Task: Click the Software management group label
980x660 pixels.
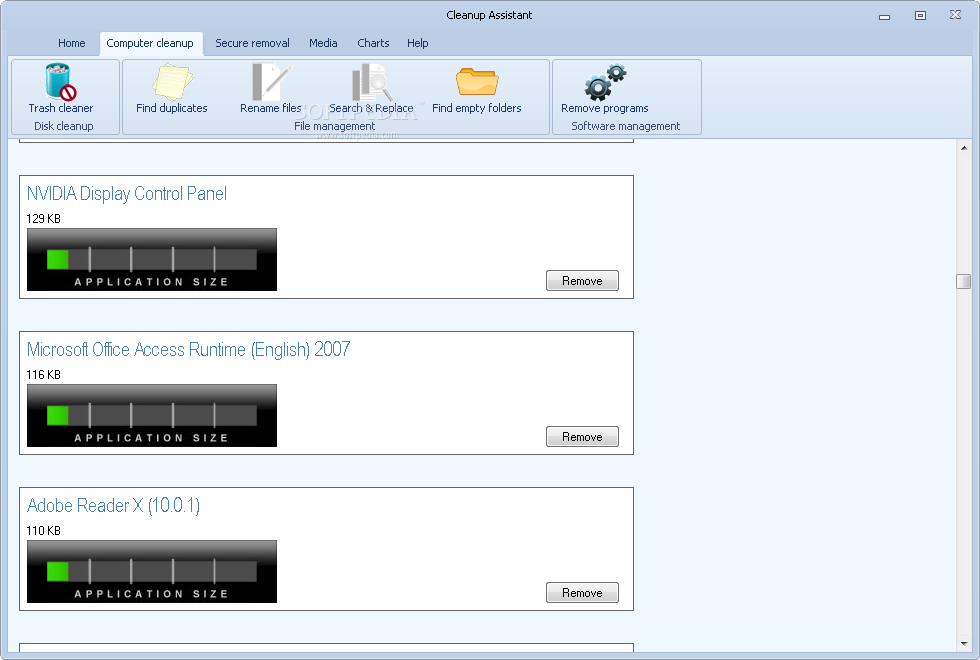Action: click(626, 126)
